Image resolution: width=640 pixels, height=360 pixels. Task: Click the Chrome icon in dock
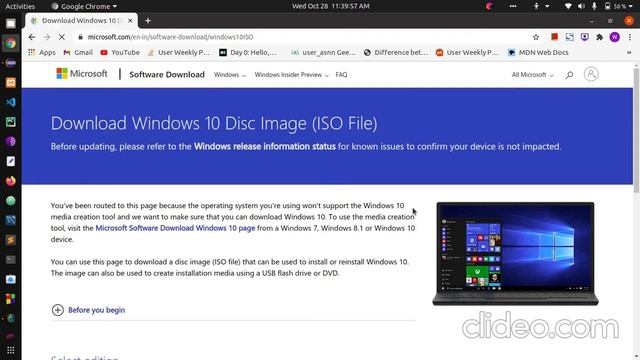coord(11,43)
